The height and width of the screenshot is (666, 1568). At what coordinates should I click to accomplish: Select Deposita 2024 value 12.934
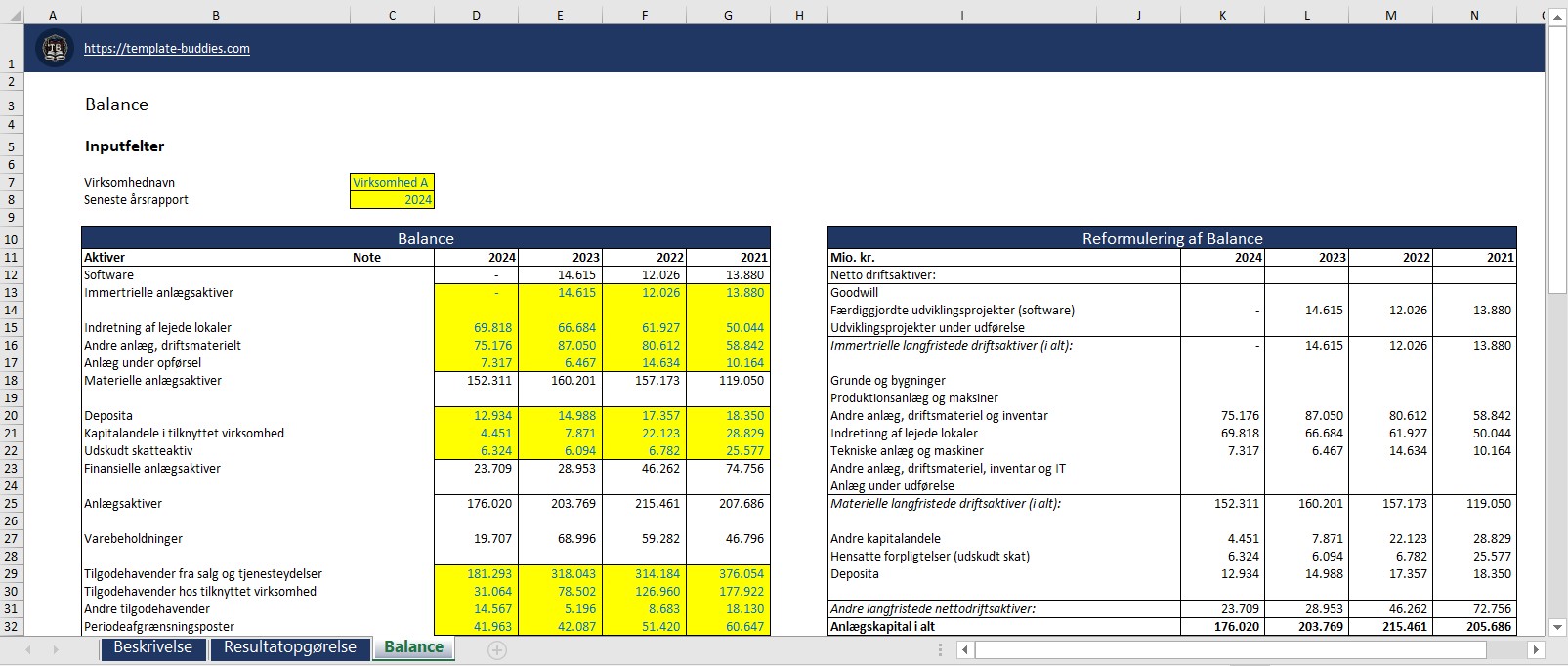pyautogui.click(x=476, y=416)
